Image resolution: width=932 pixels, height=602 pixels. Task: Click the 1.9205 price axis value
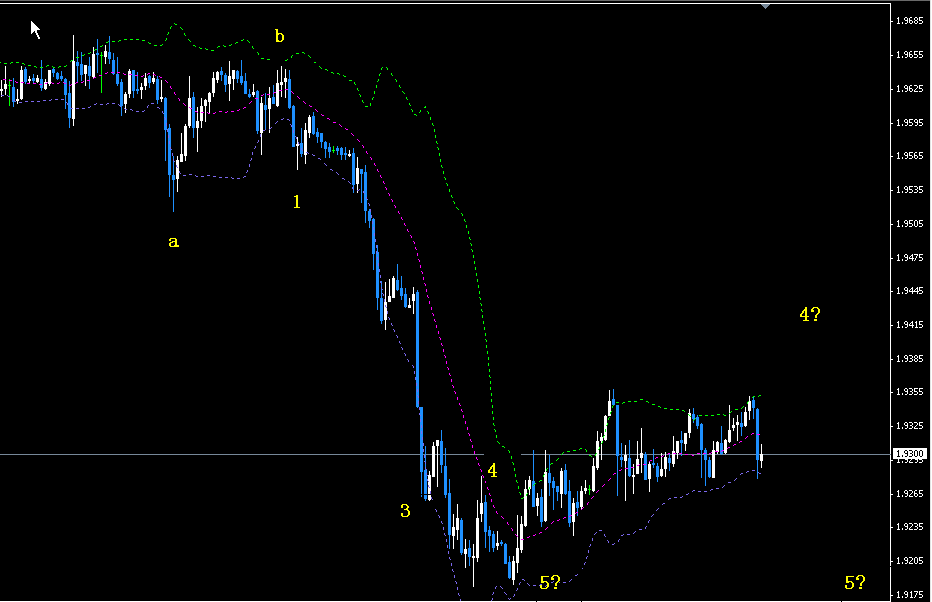[909, 560]
